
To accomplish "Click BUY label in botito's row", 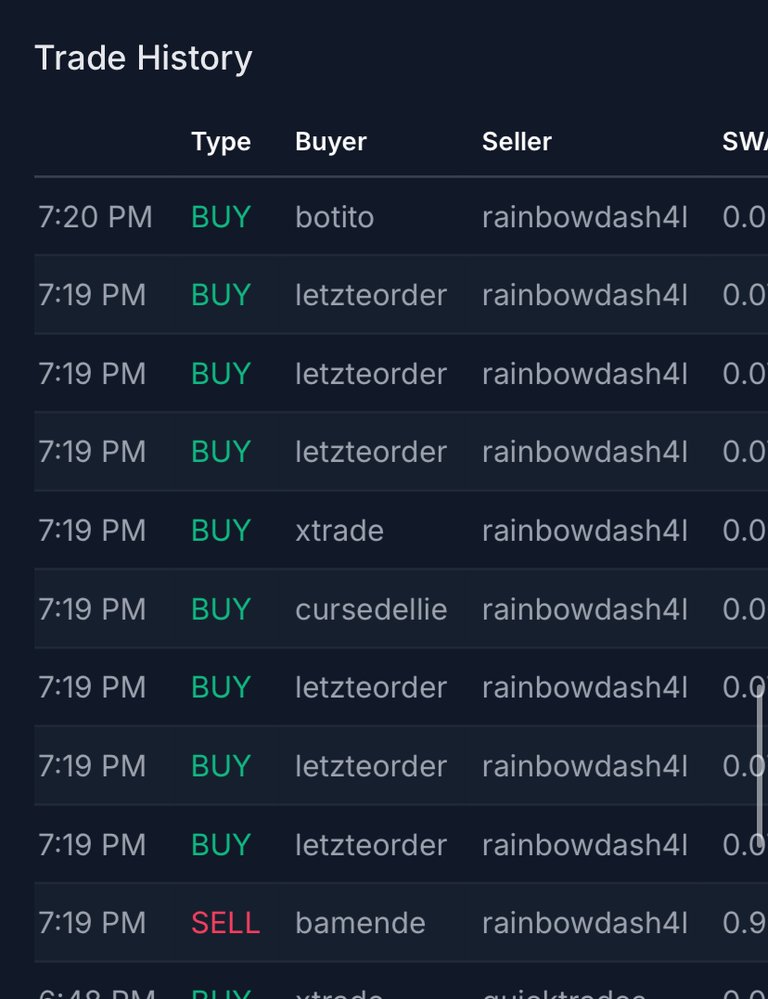I will tap(221, 217).
